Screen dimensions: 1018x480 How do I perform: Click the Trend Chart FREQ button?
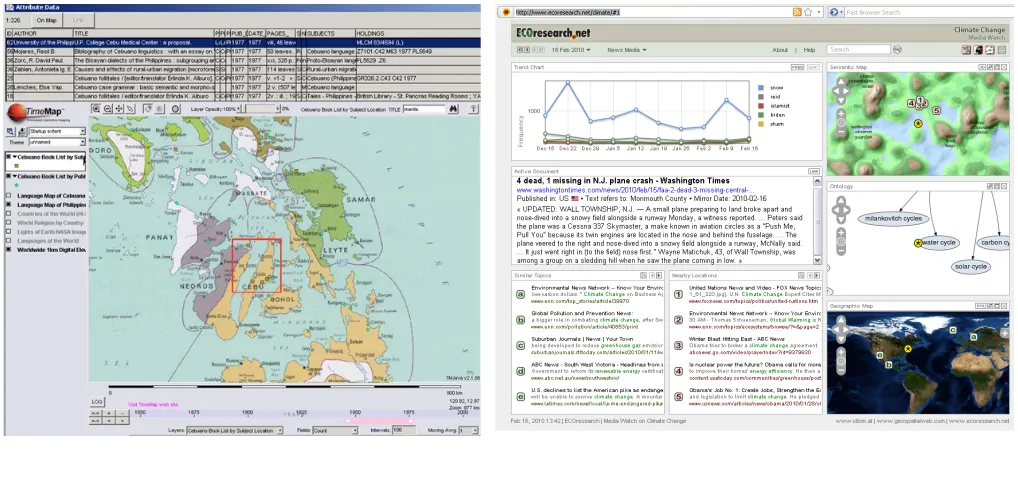[x=797, y=68]
